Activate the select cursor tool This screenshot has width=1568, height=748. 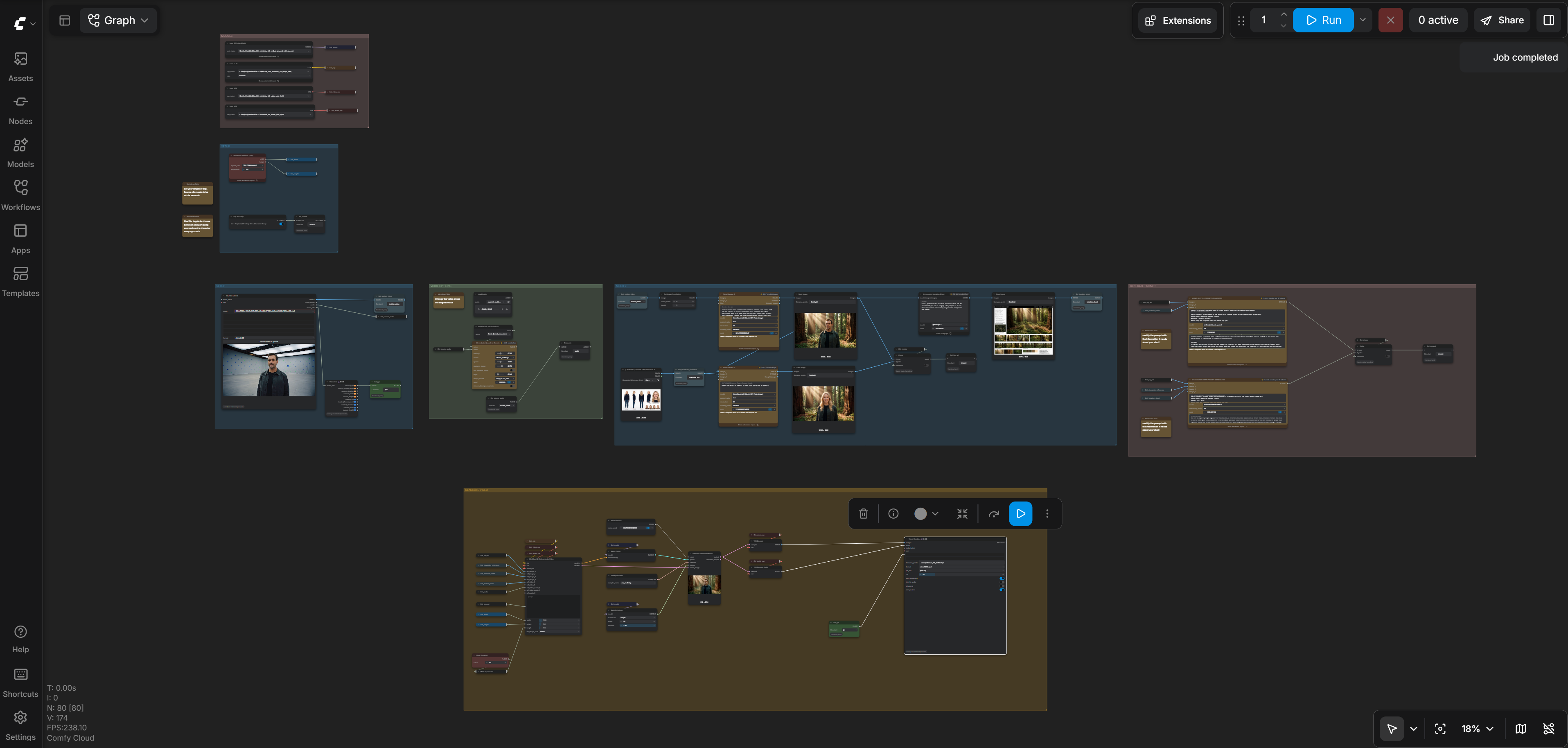(x=1392, y=728)
